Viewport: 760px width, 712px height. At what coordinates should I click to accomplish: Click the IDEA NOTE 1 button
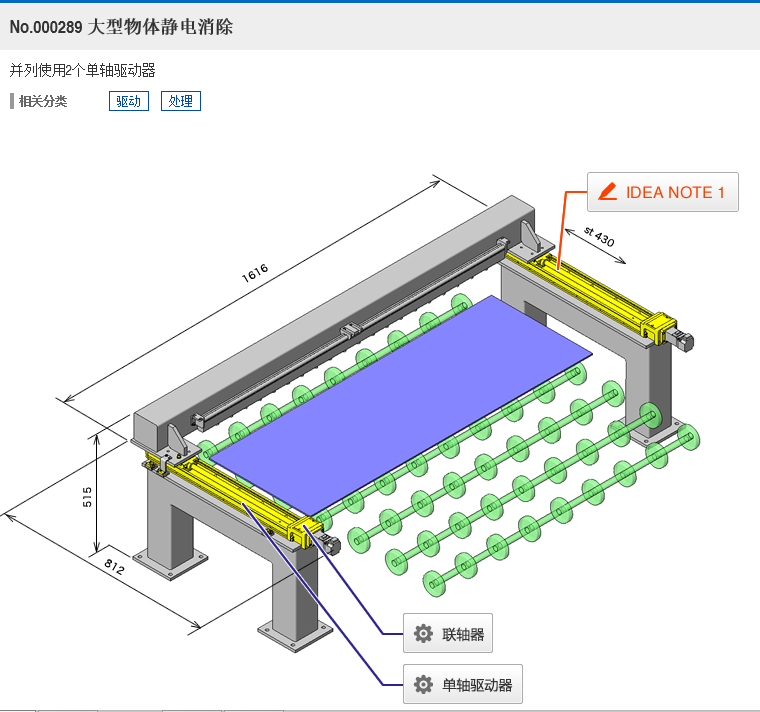pos(663,192)
